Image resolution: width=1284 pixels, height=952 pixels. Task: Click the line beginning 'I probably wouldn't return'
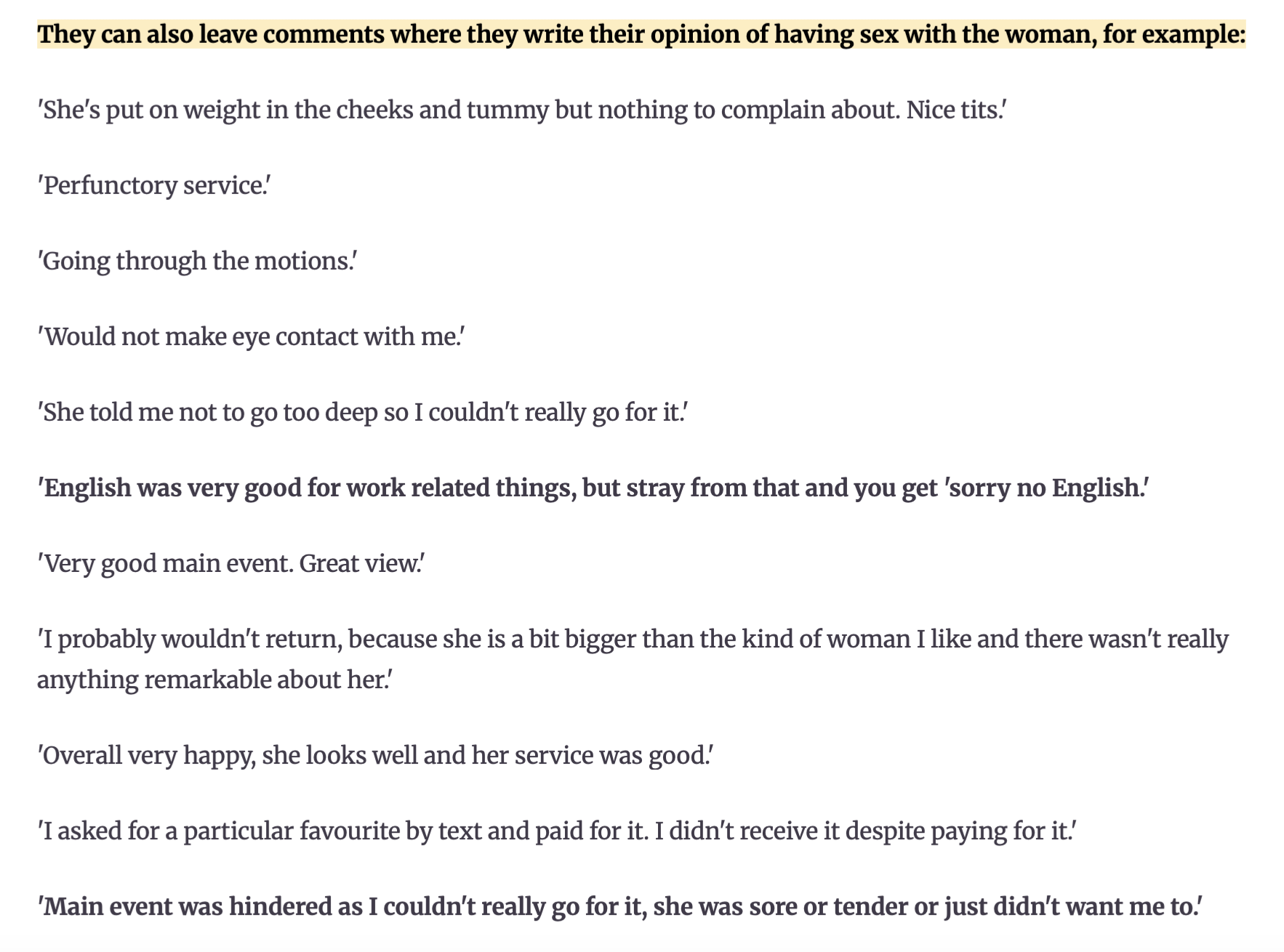[x=633, y=639]
